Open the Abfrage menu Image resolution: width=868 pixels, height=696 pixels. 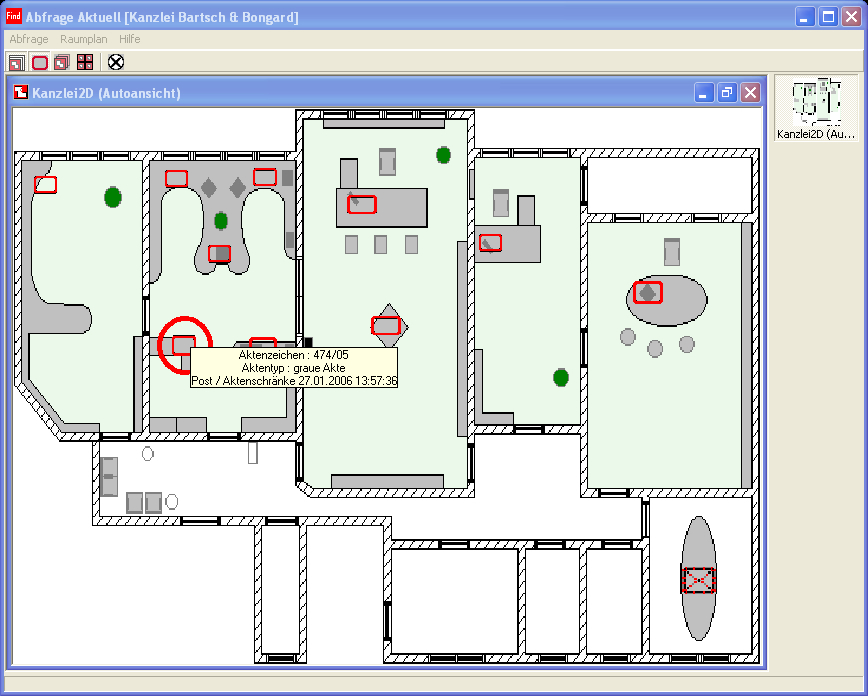(29, 39)
